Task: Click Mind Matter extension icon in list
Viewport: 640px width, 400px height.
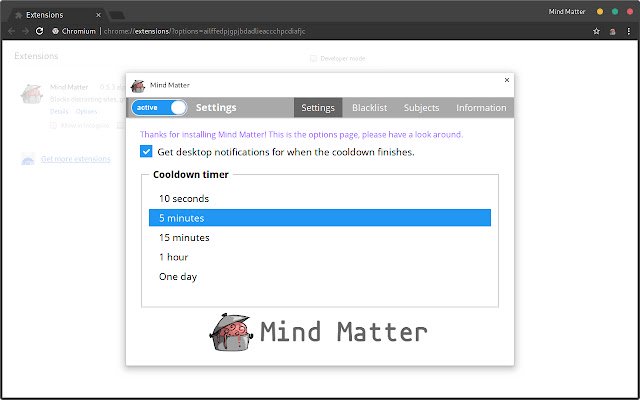Action: coord(31,94)
